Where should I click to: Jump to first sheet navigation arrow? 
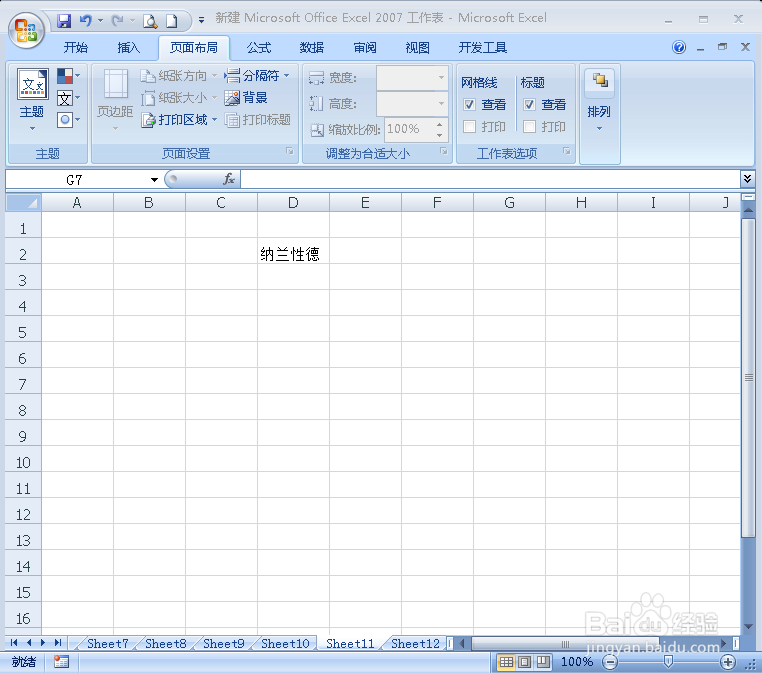14,643
